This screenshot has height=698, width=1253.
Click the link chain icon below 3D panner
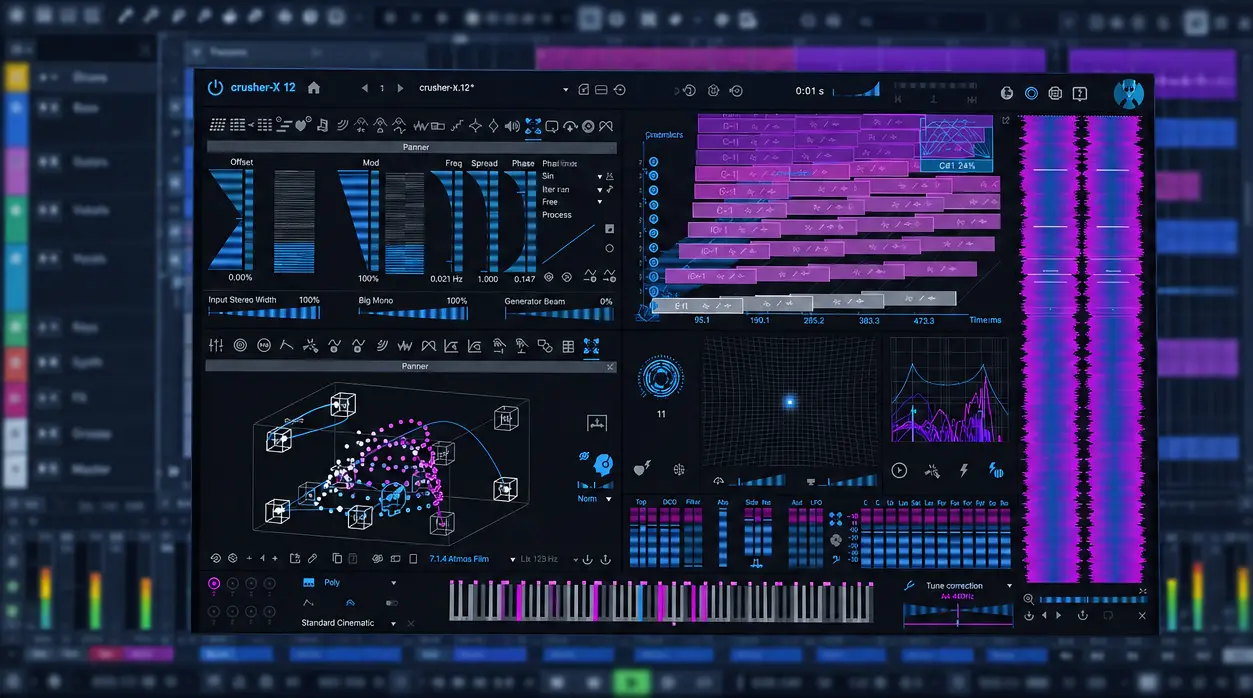(378, 559)
